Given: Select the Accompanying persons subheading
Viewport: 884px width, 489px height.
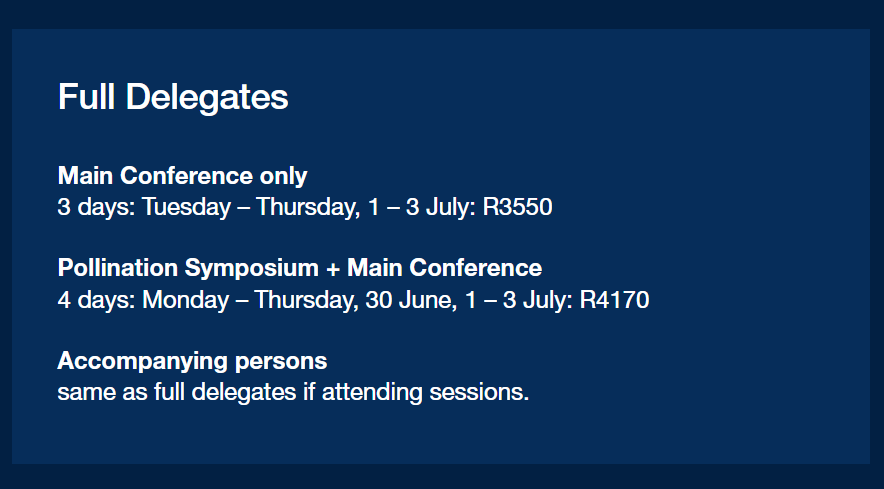Looking at the screenshot, I should pyautogui.click(x=192, y=361).
